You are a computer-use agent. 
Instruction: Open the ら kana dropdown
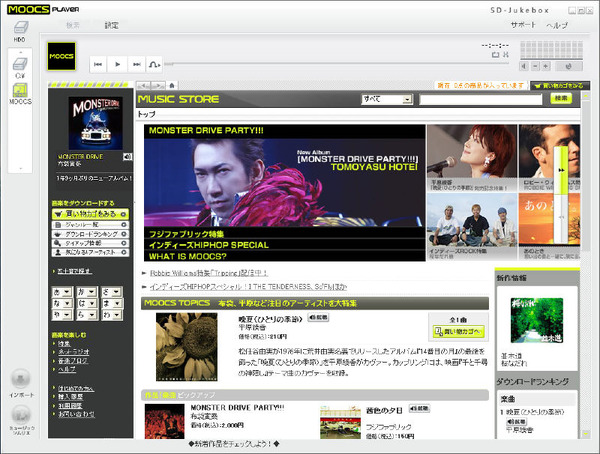coord(87,315)
